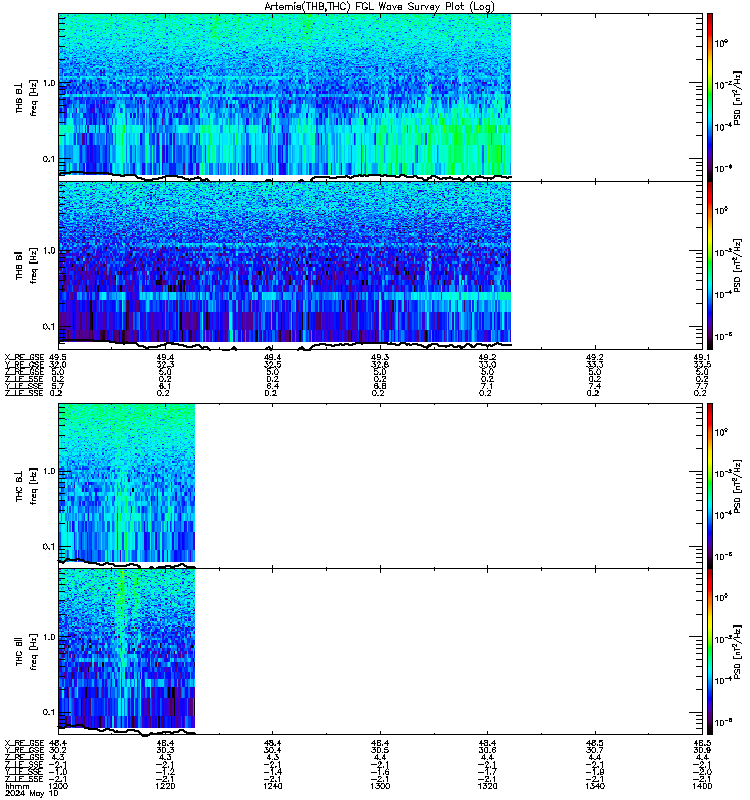Click the 1300 time tick label

click(x=380, y=786)
